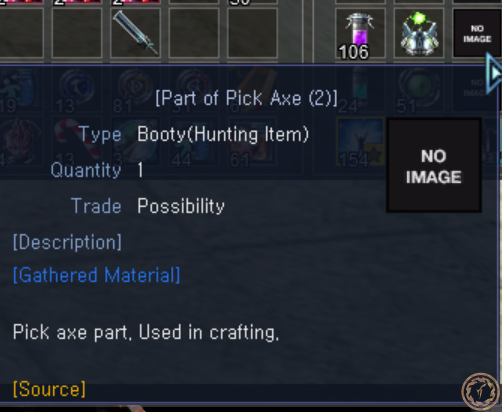This screenshot has width=502, height=412.
Task: Click the round emblem icon at bottom right
Action: 480,392
